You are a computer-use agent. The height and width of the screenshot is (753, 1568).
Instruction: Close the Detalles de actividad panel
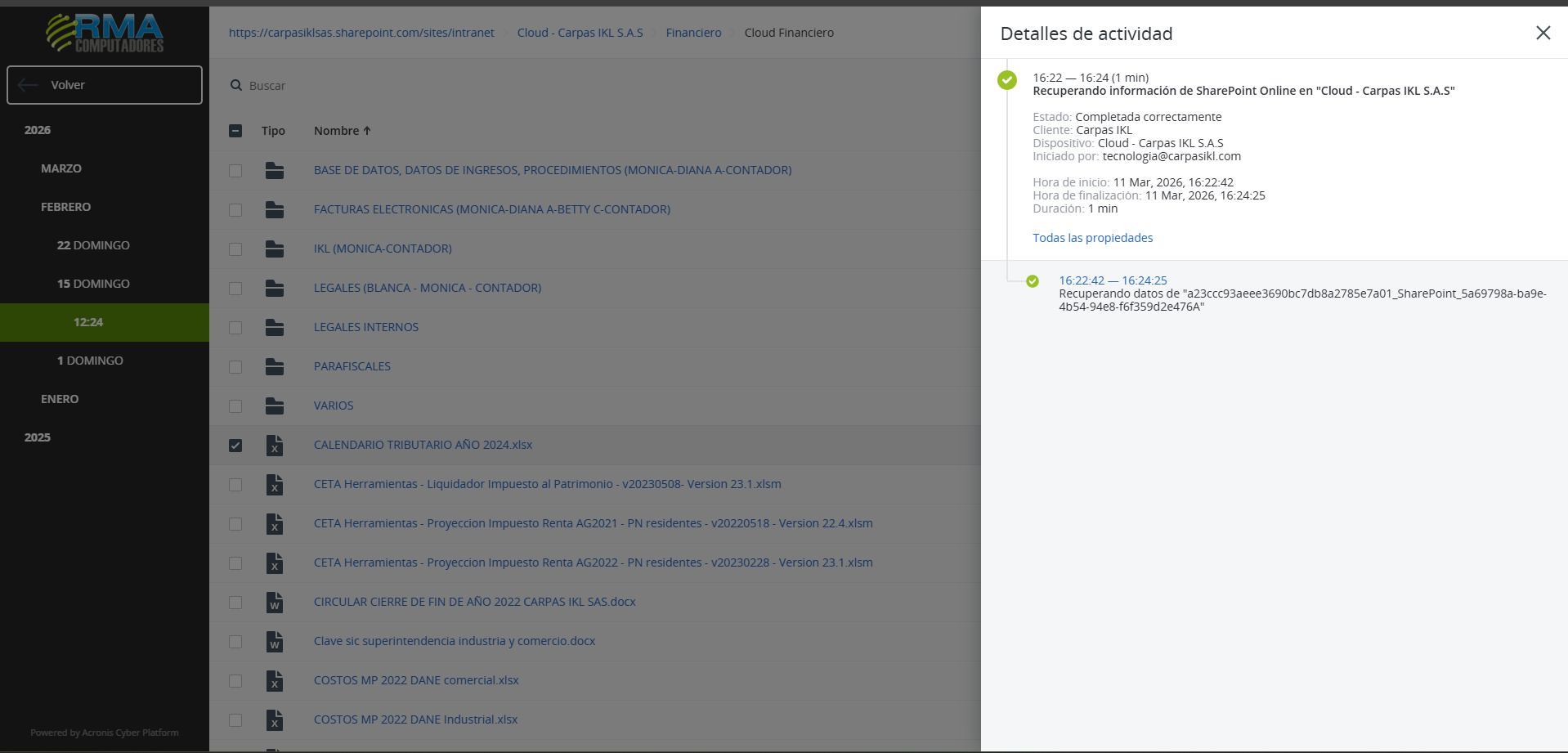1543,33
